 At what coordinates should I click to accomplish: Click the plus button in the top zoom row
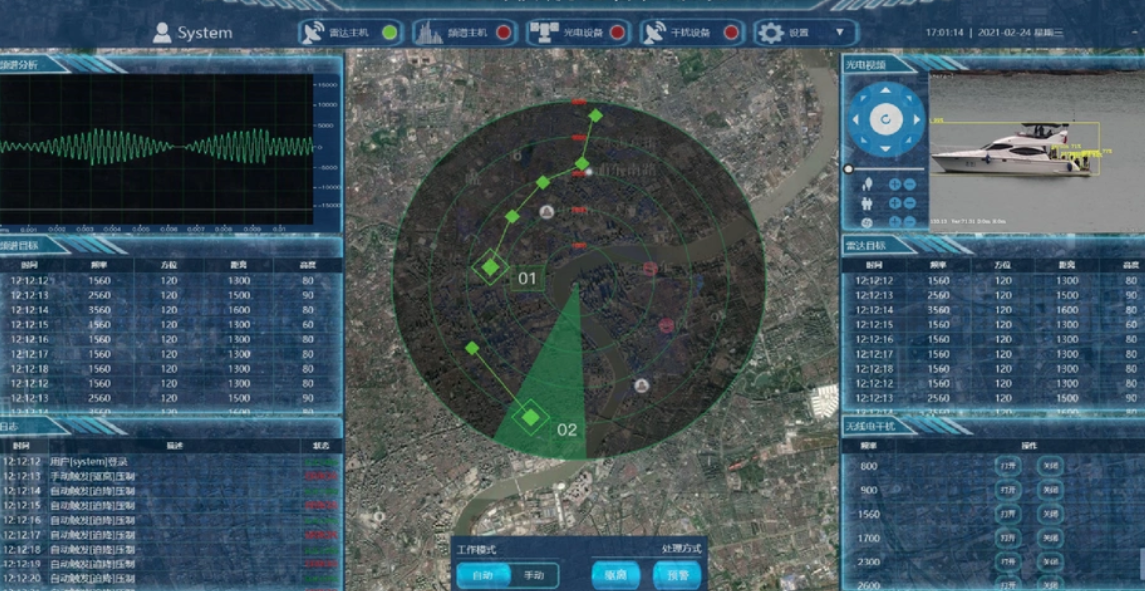tap(895, 184)
